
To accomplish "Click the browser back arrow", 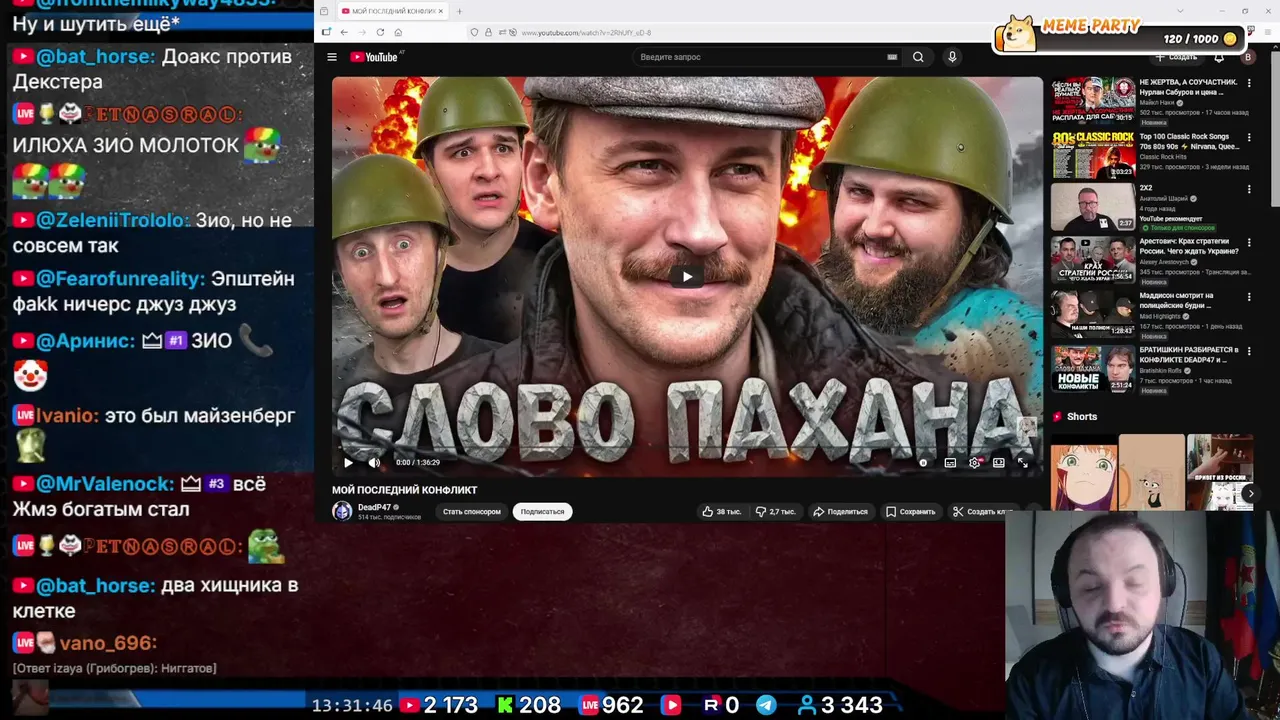I will pos(344,32).
